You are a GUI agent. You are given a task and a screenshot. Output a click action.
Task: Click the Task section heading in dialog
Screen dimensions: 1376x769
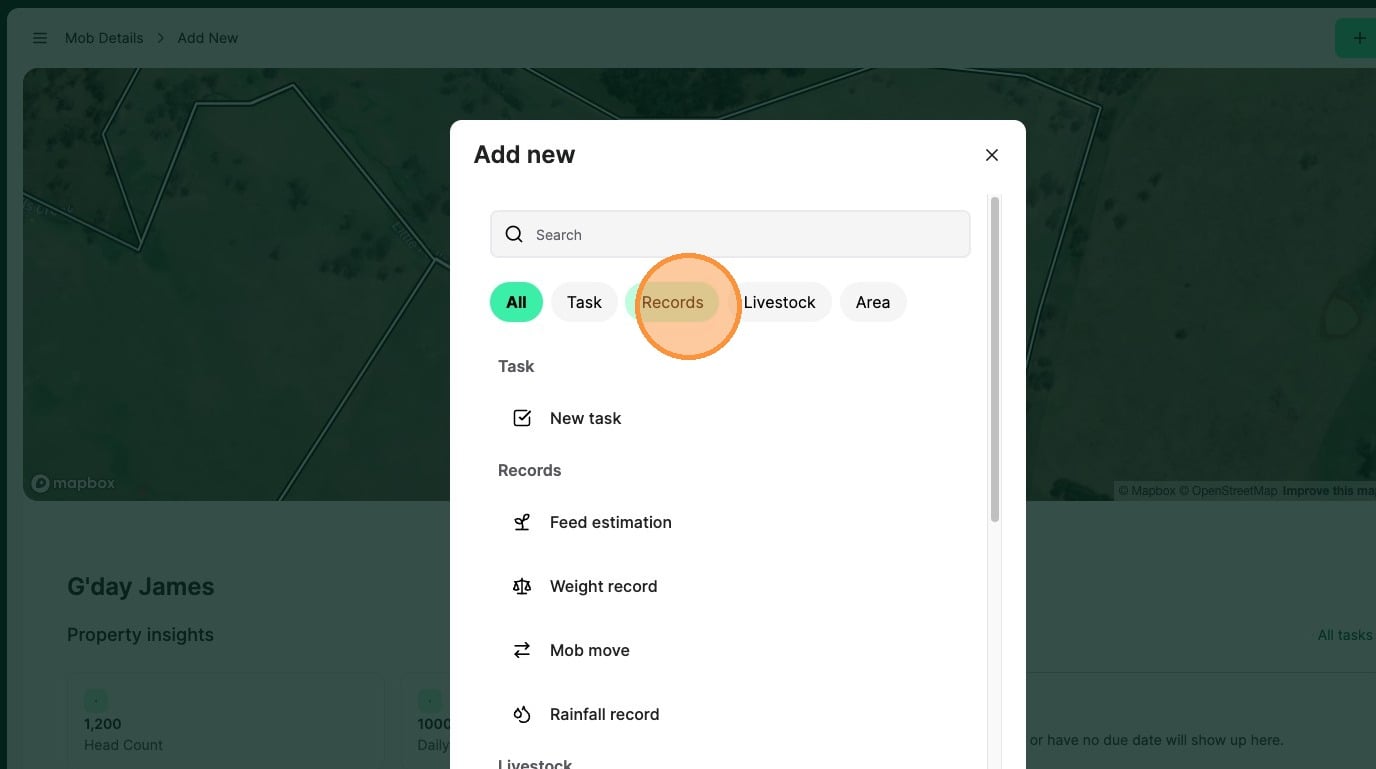click(x=516, y=366)
